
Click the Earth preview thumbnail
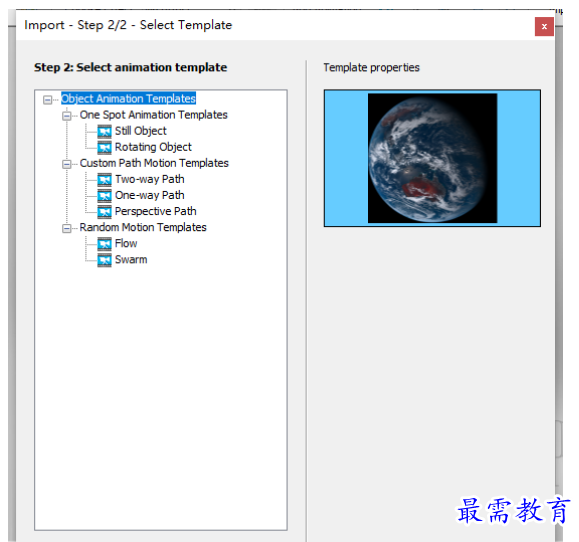pyautogui.click(x=432, y=158)
